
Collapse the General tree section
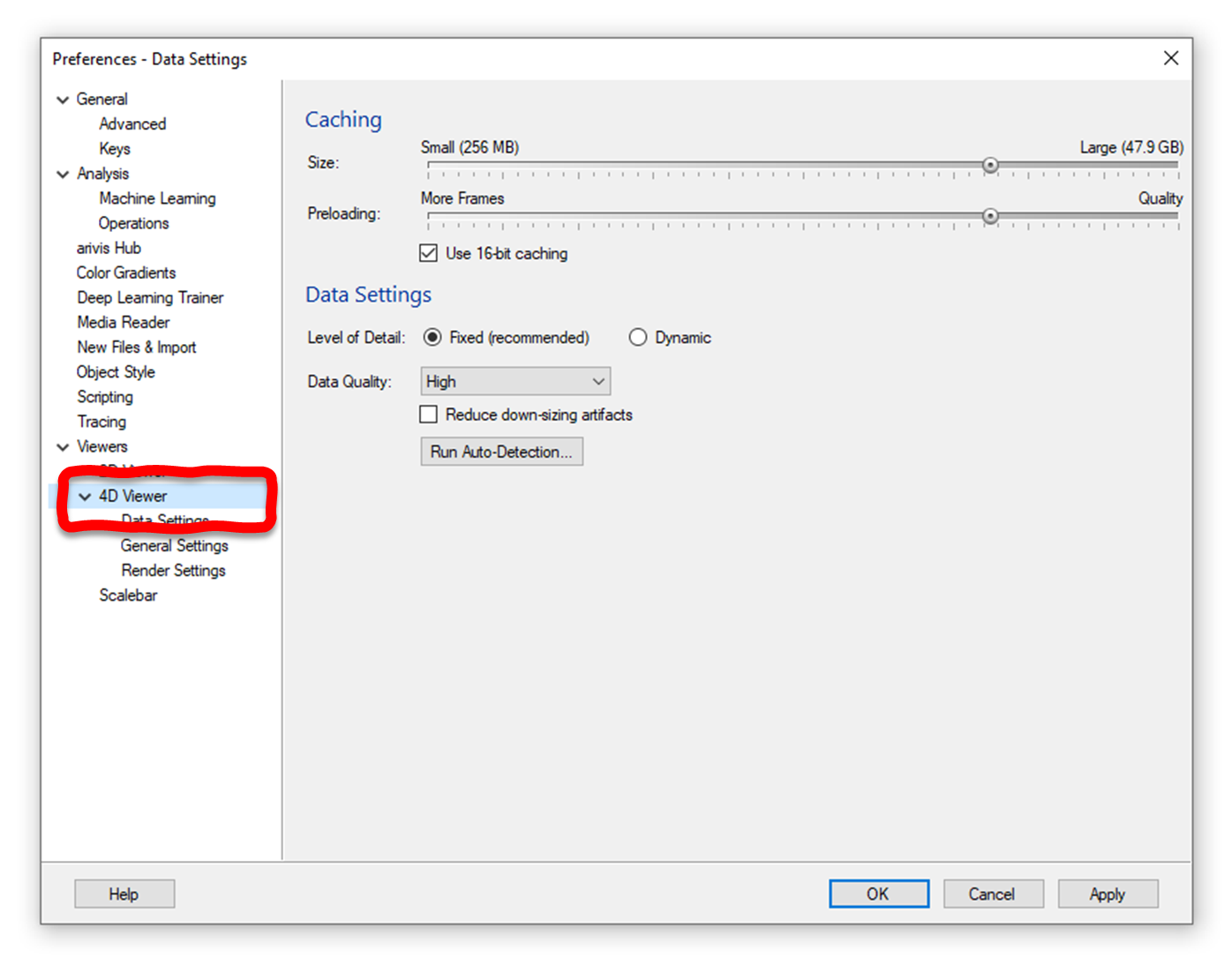point(63,99)
